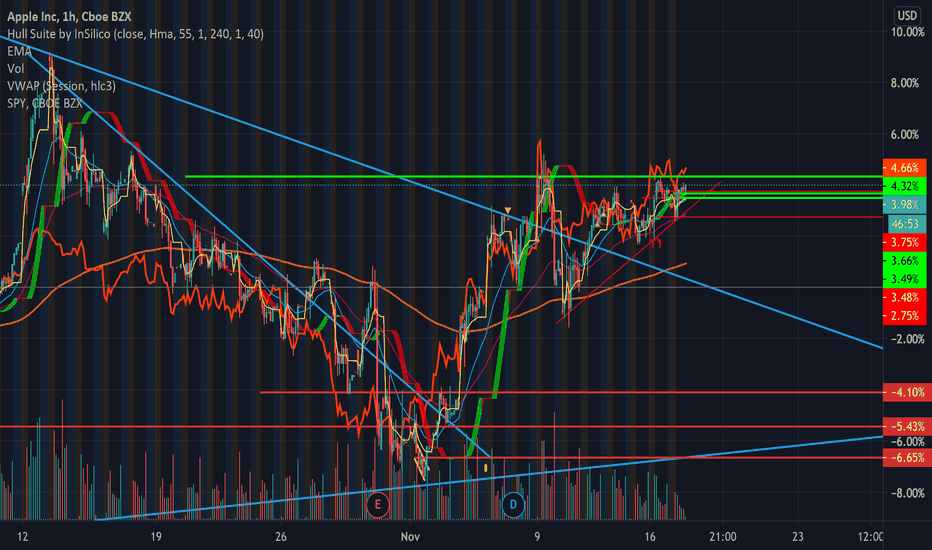Viewport: 932px width, 550px height.
Task: Click the -2.00% price axis value
Action: click(907, 339)
